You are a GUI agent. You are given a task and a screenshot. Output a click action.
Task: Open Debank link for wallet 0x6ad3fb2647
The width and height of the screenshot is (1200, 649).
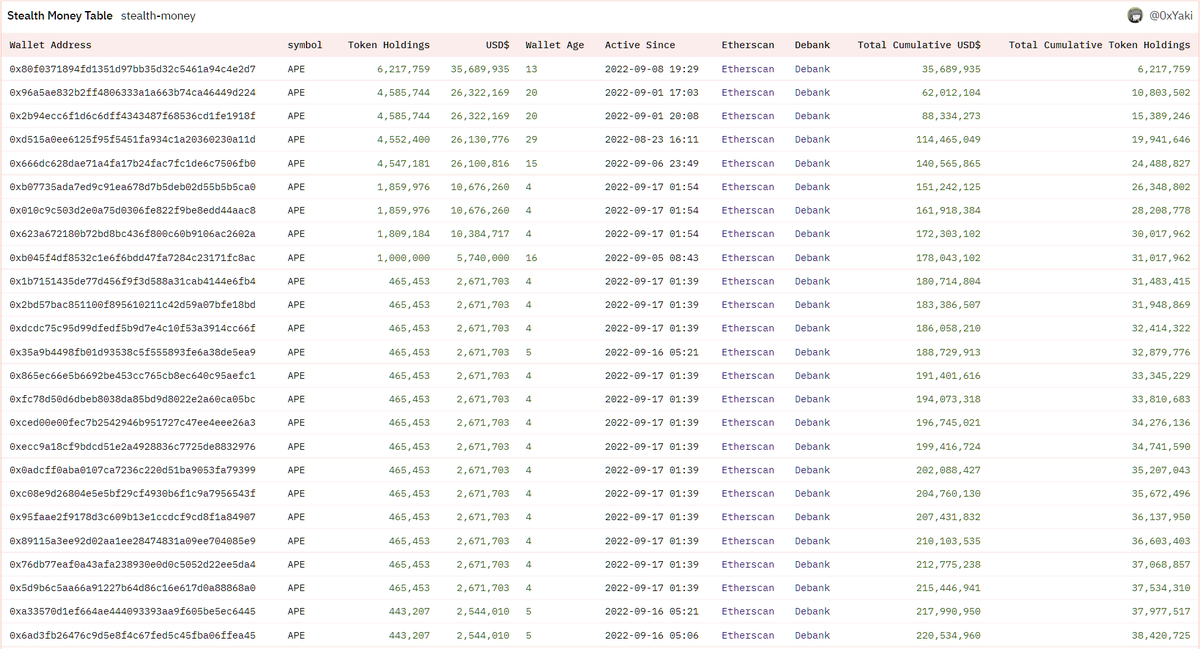tap(812, 635)
